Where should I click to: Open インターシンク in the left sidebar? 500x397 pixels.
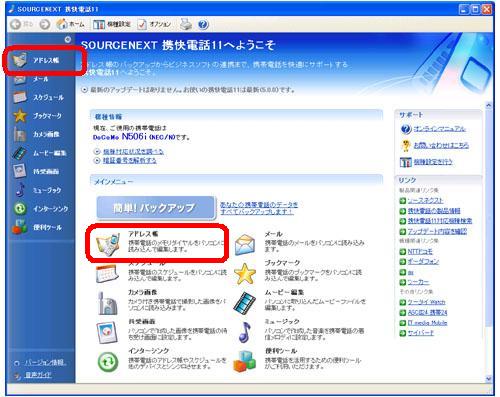point(41,209)
